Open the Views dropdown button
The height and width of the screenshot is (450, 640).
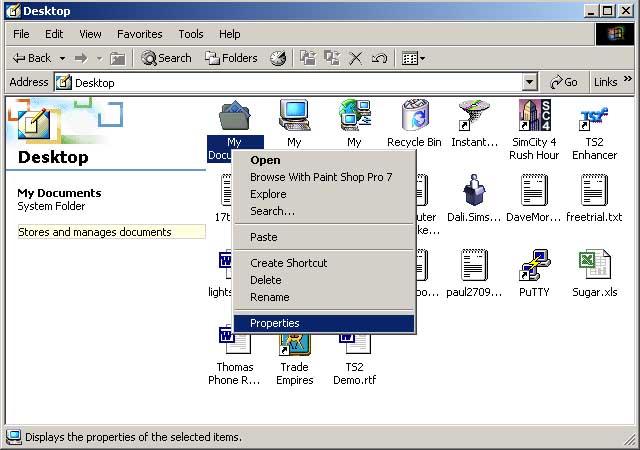413,59
